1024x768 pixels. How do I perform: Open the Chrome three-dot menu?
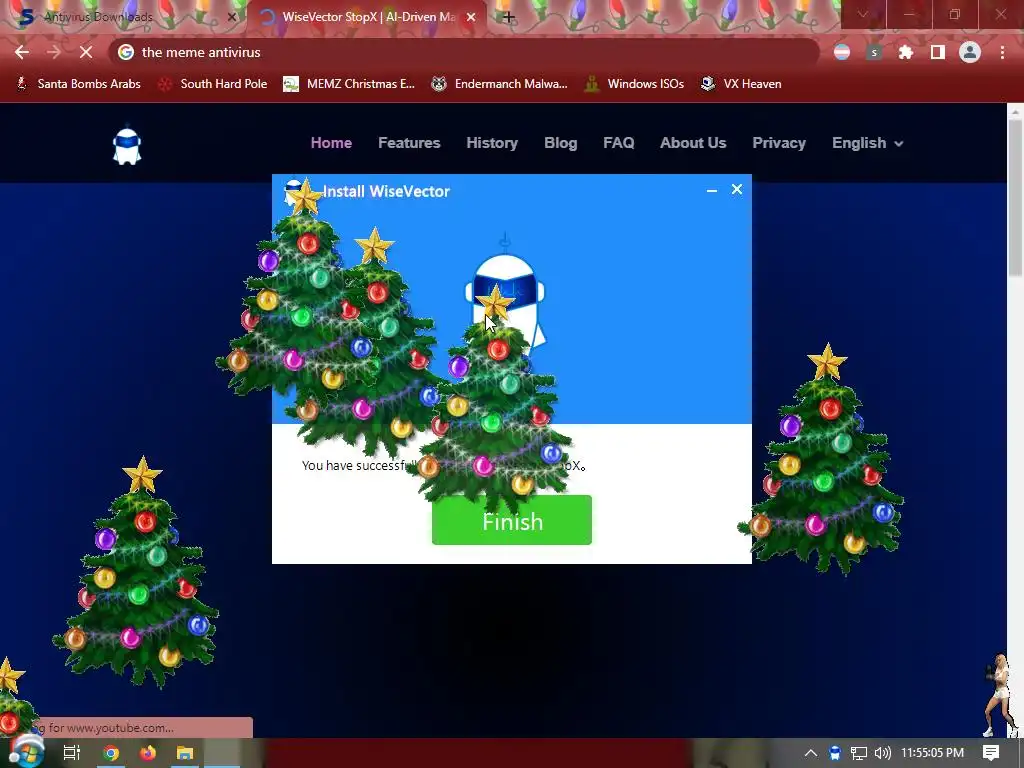point(1002,52)
